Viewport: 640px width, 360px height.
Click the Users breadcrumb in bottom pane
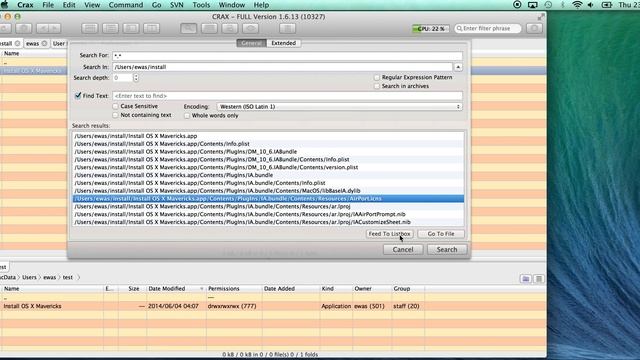[29, 277]
